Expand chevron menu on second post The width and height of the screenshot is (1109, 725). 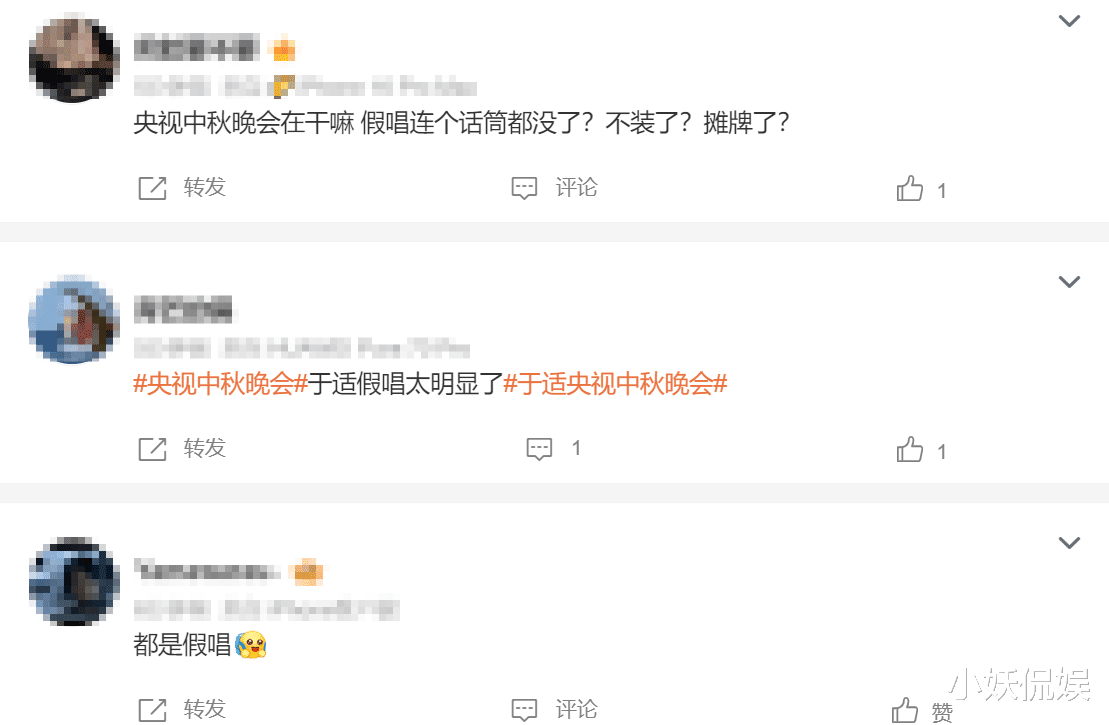pos(1069,282)
